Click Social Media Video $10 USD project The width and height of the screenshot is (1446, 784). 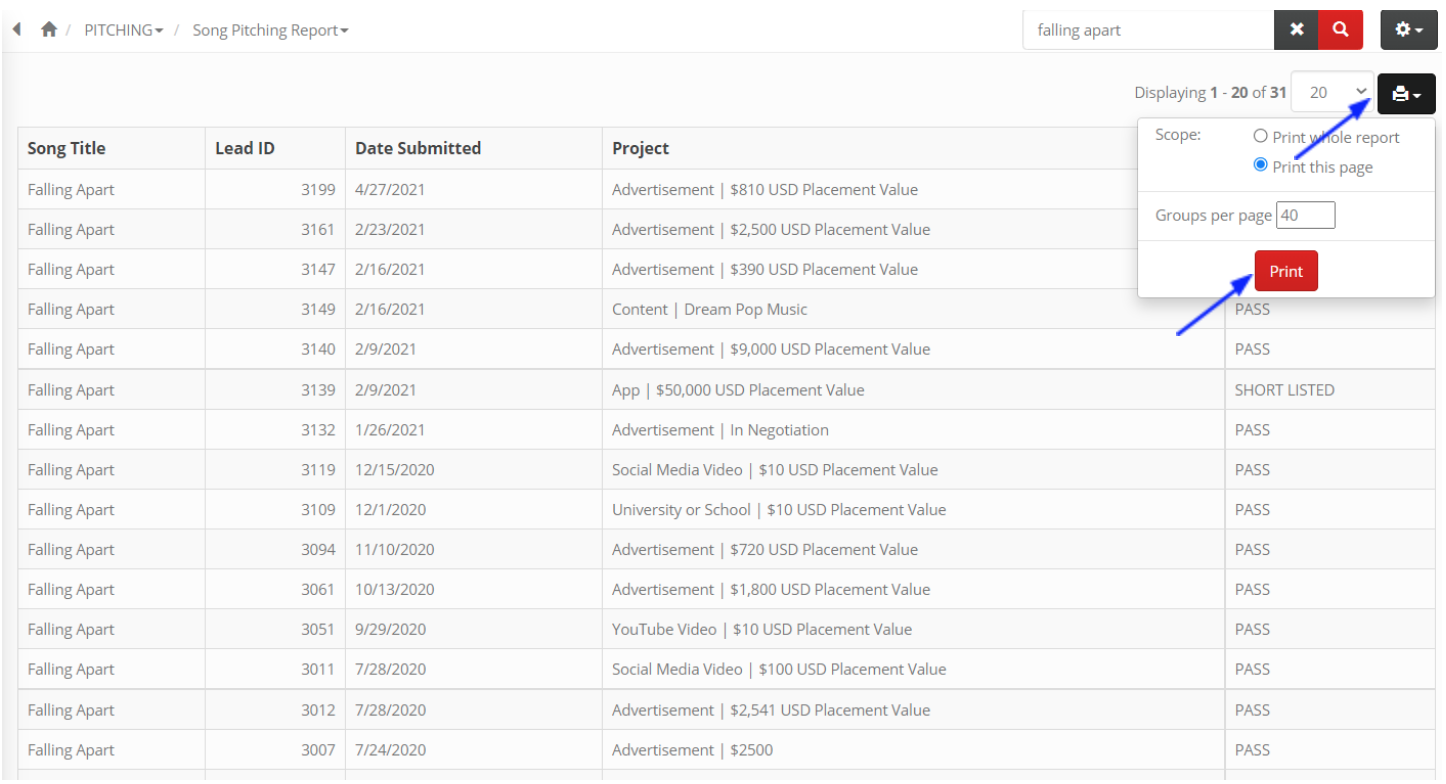pyautogui.click(x=775, y=469)
